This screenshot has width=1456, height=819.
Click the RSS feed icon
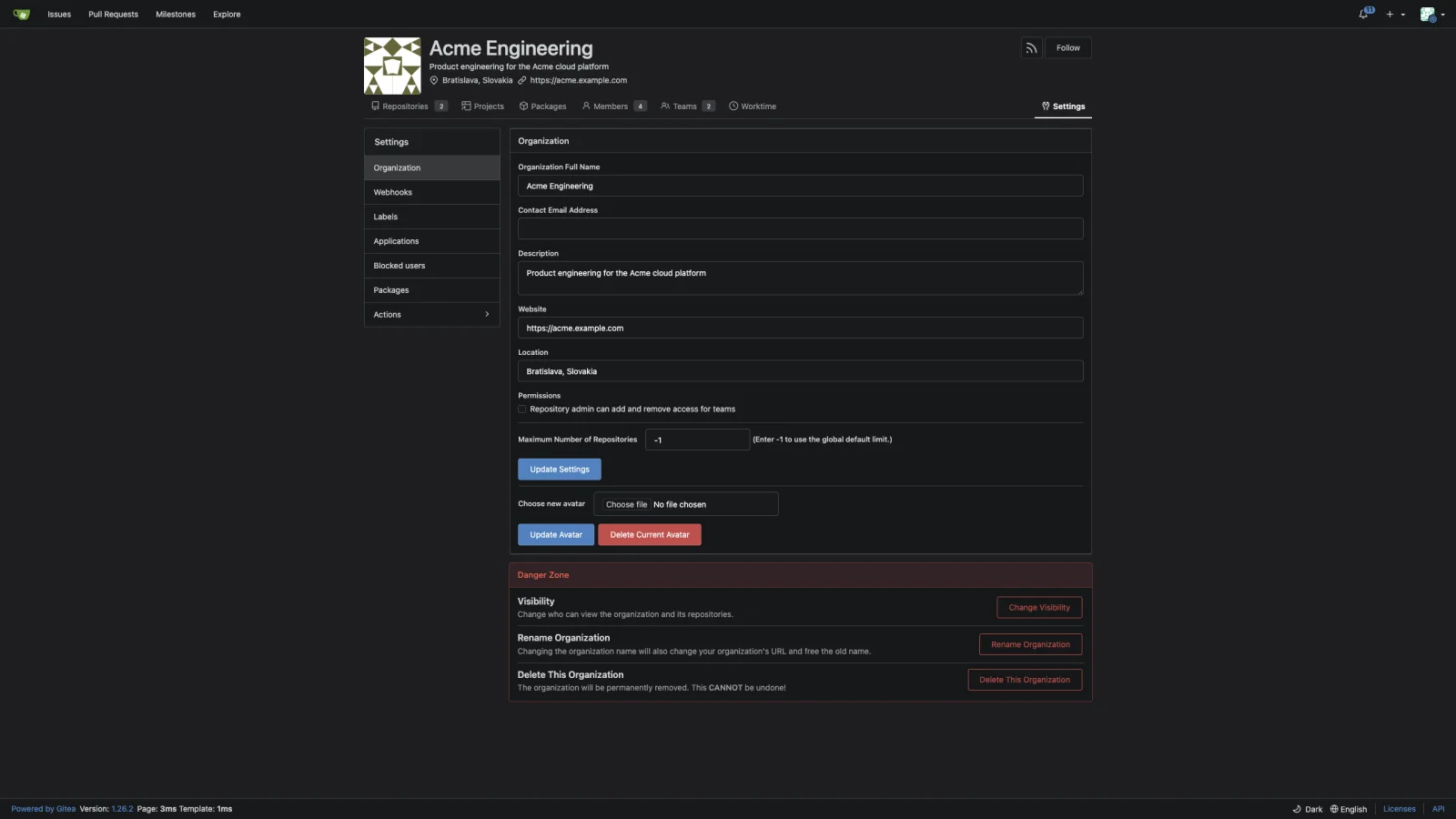(x=1031, y=48)
